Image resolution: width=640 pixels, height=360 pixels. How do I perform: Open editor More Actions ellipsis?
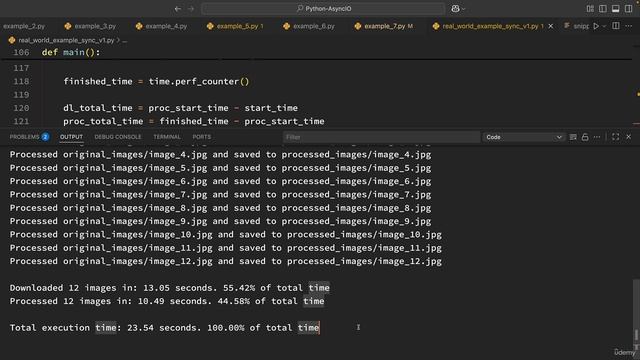(629, 26)
